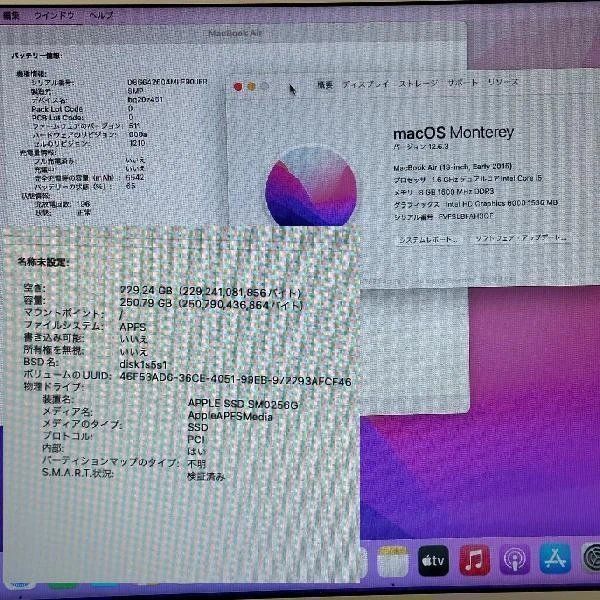Switch to the ディスプレイ tab
Screen dimensions: 600x600
tap(365, 84)
